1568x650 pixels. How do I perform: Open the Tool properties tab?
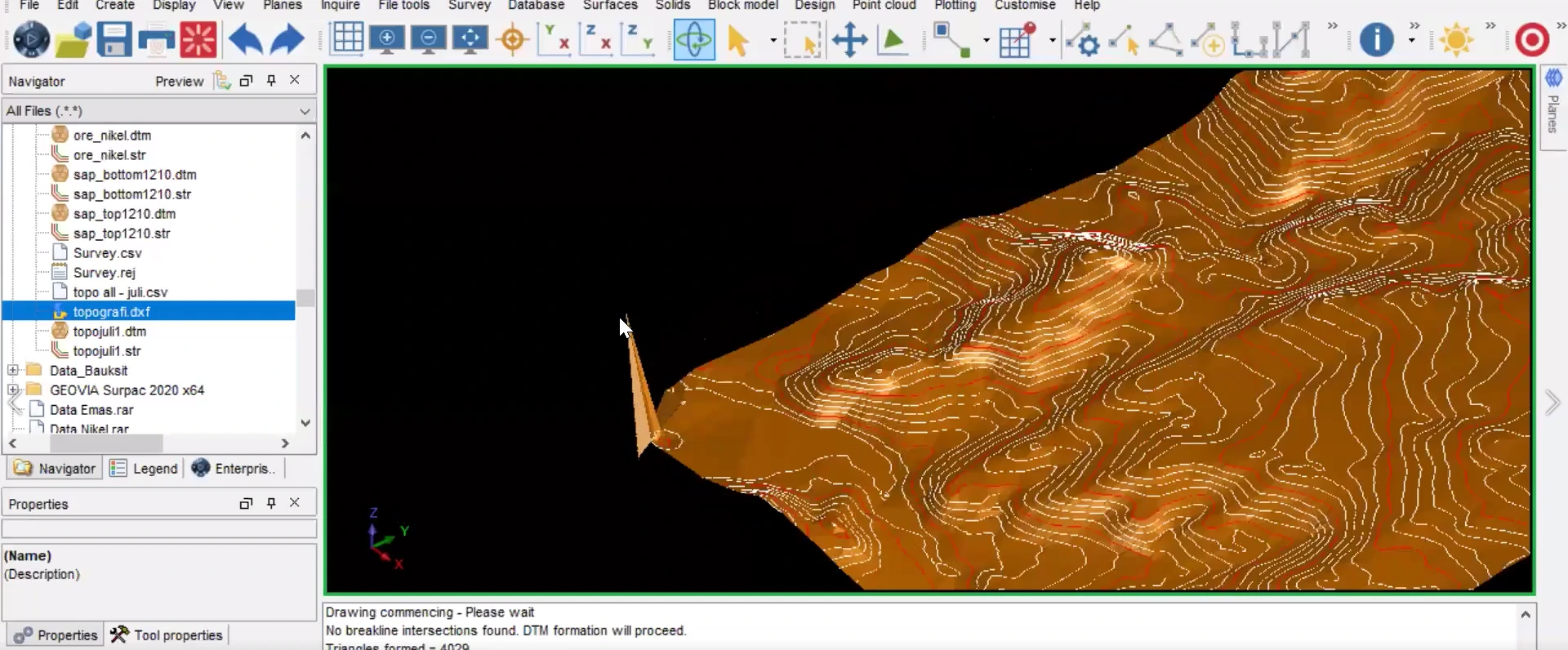tap(167, 635)
